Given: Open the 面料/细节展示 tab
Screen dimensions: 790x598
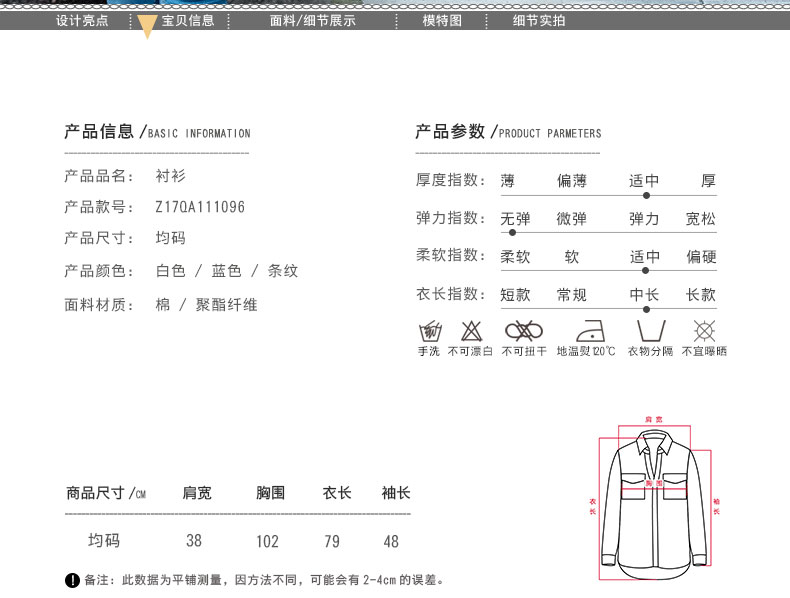Looking at the screenshot, I should point(313,20).
